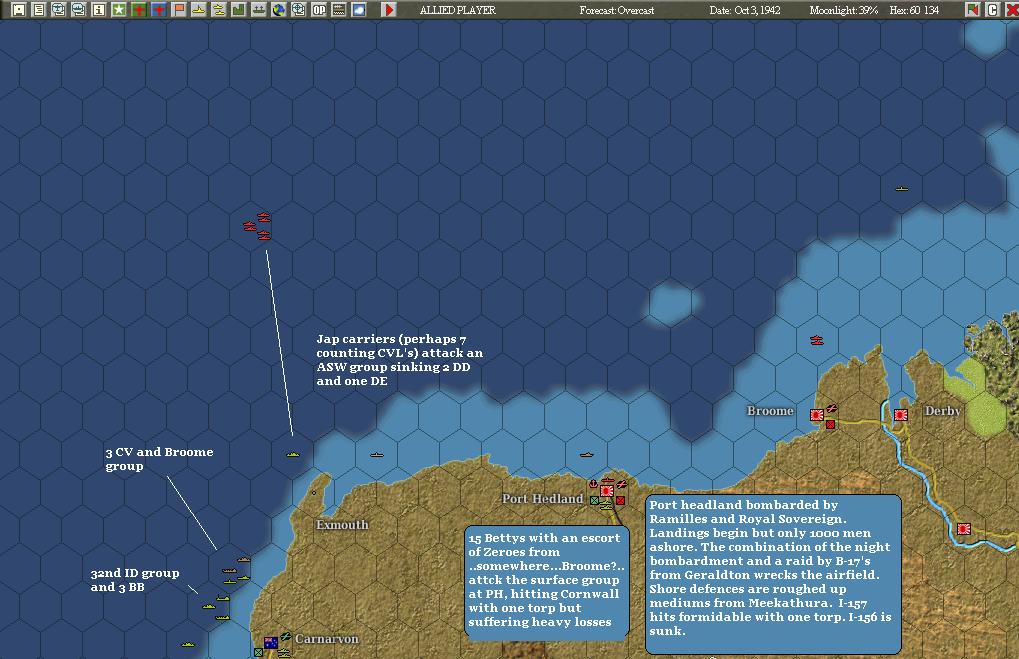Select the Japanese base on the river southeast of Derby
The height and width of the screenshot is (659, 1019).
964,529
